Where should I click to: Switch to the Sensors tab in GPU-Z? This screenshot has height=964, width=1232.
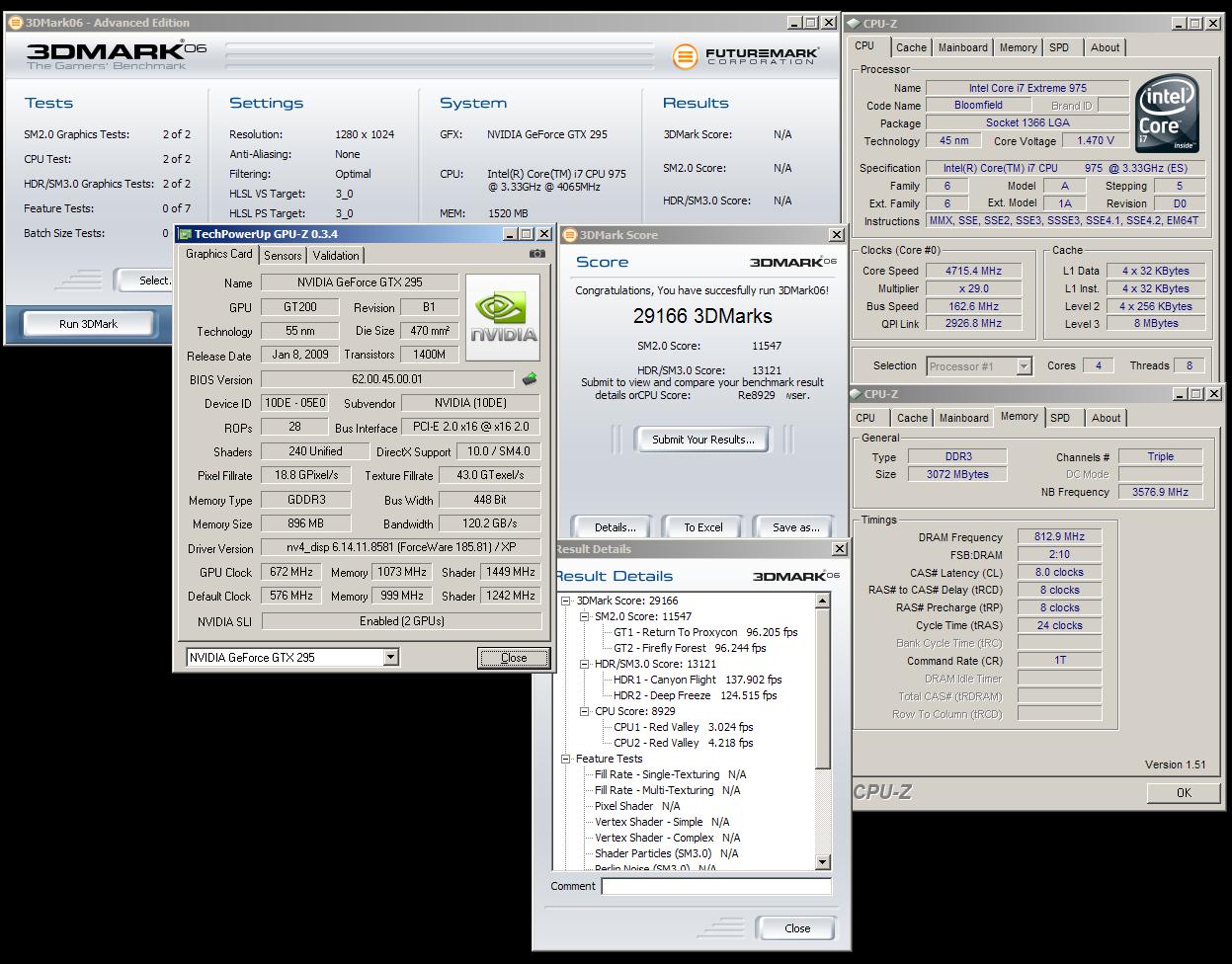pos(283,255)
